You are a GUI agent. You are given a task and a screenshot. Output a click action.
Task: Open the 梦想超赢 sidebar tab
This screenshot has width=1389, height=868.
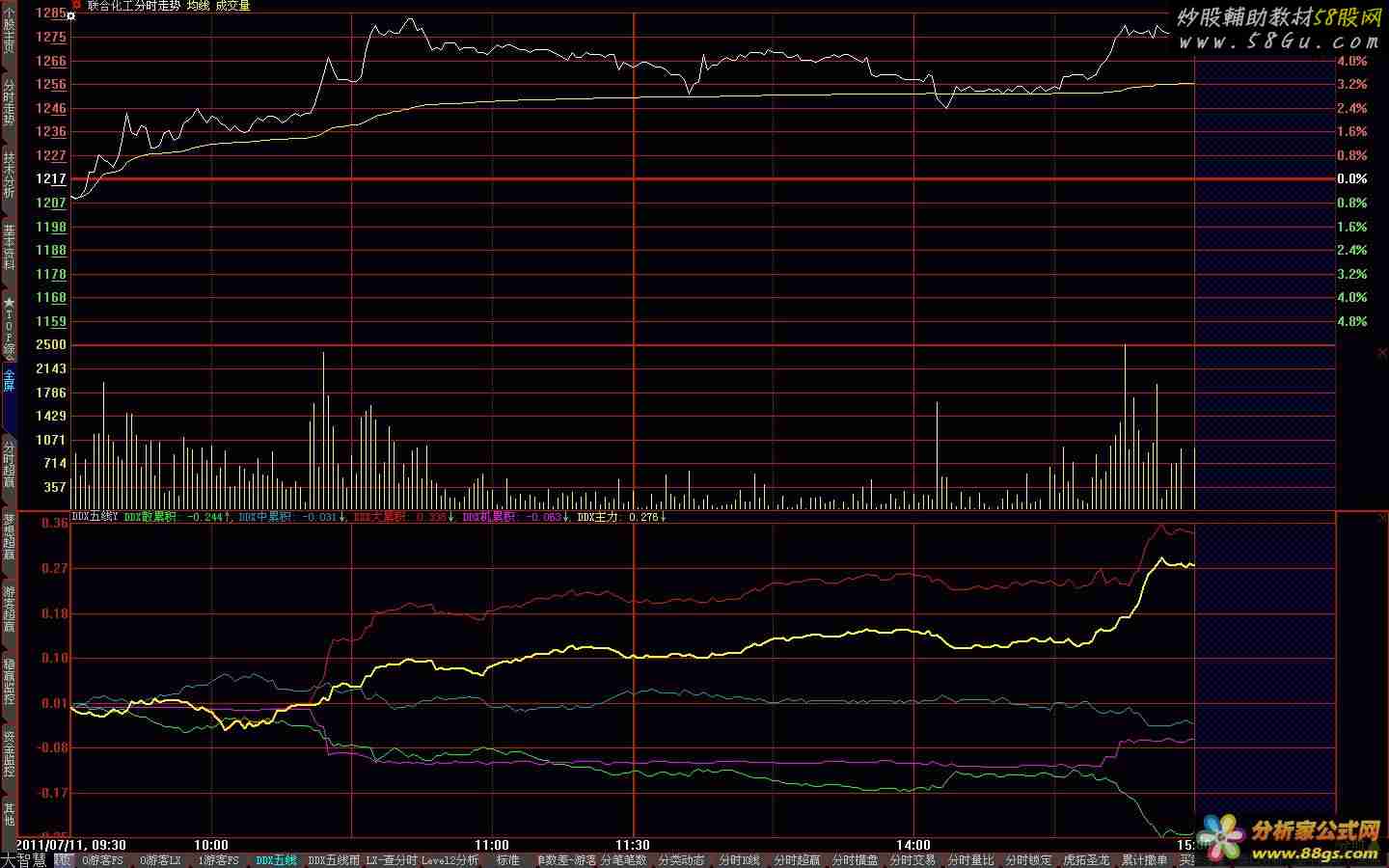point(9,536)
